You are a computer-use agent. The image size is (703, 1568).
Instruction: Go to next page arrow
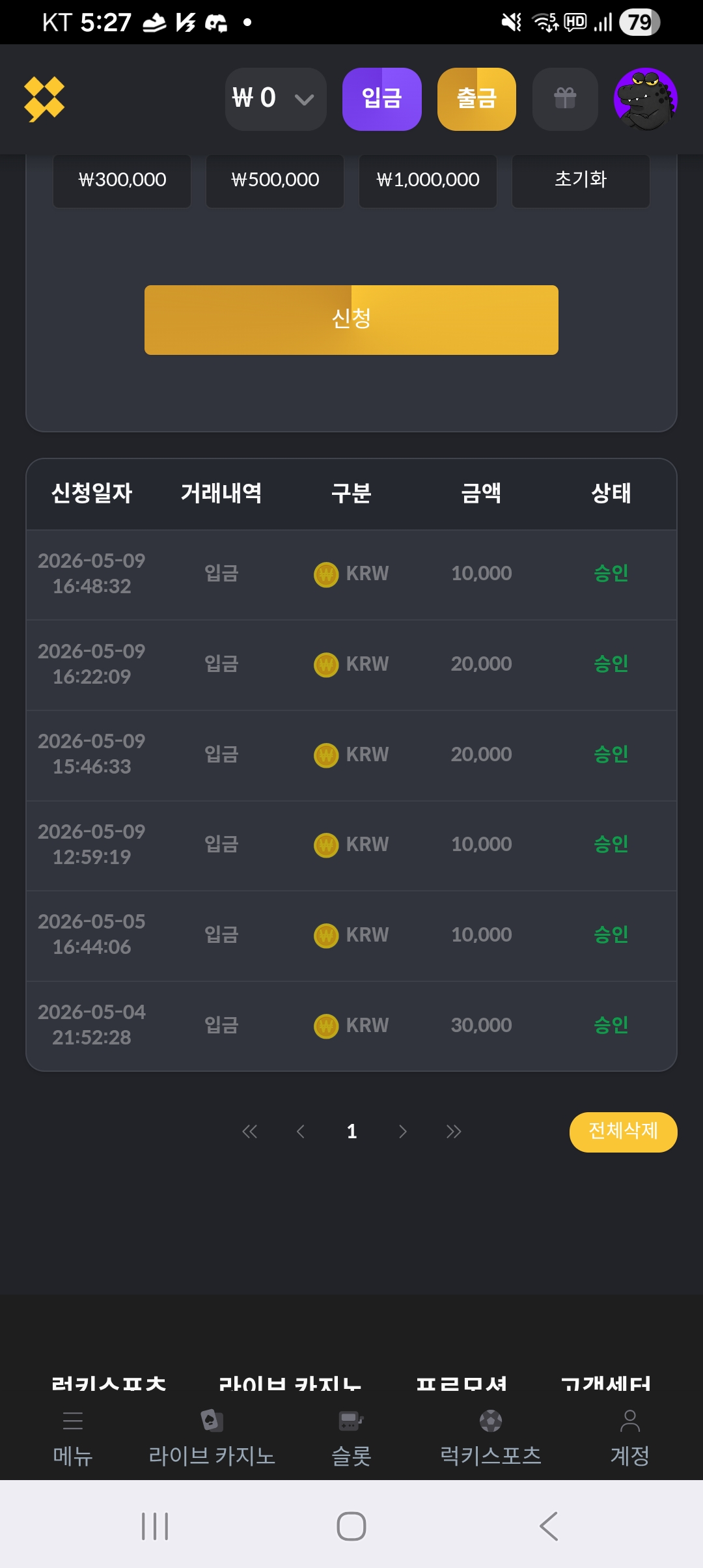click(403, 1132)
